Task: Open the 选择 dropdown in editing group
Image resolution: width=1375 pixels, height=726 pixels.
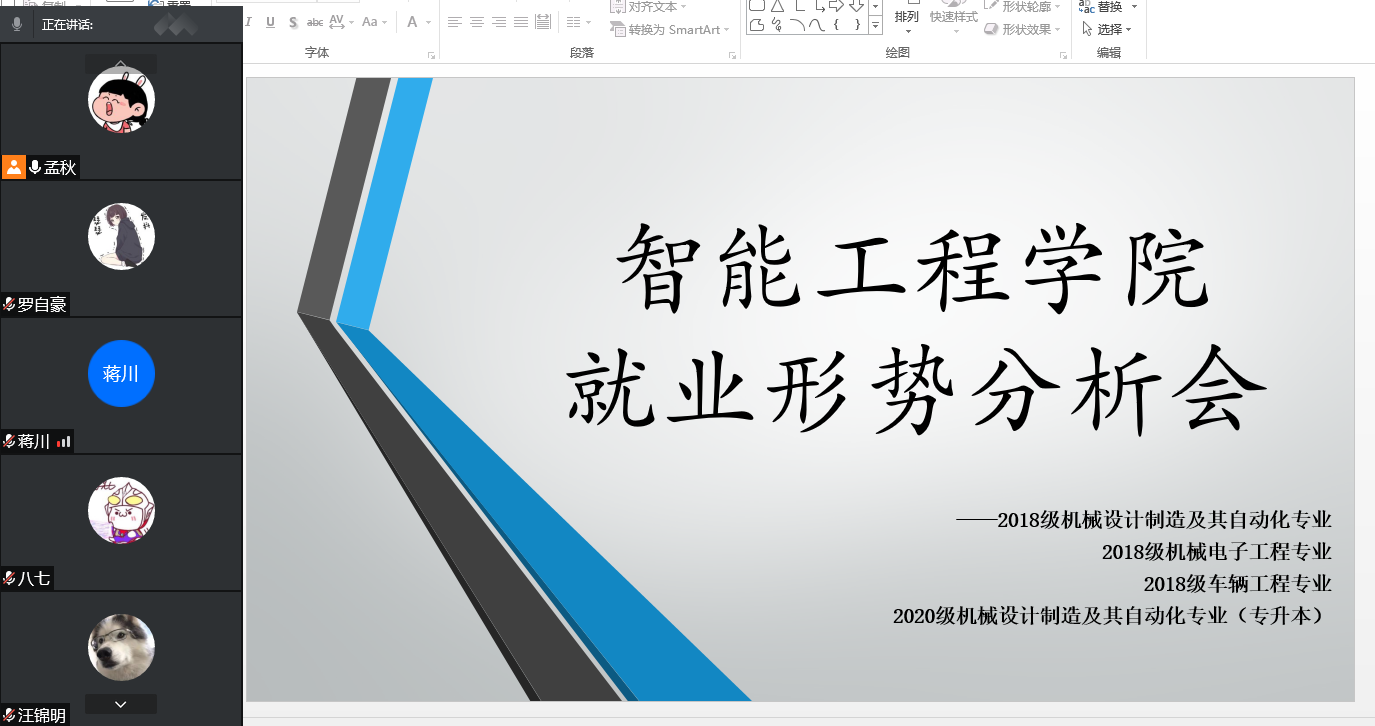Action: pos(1108,30)
